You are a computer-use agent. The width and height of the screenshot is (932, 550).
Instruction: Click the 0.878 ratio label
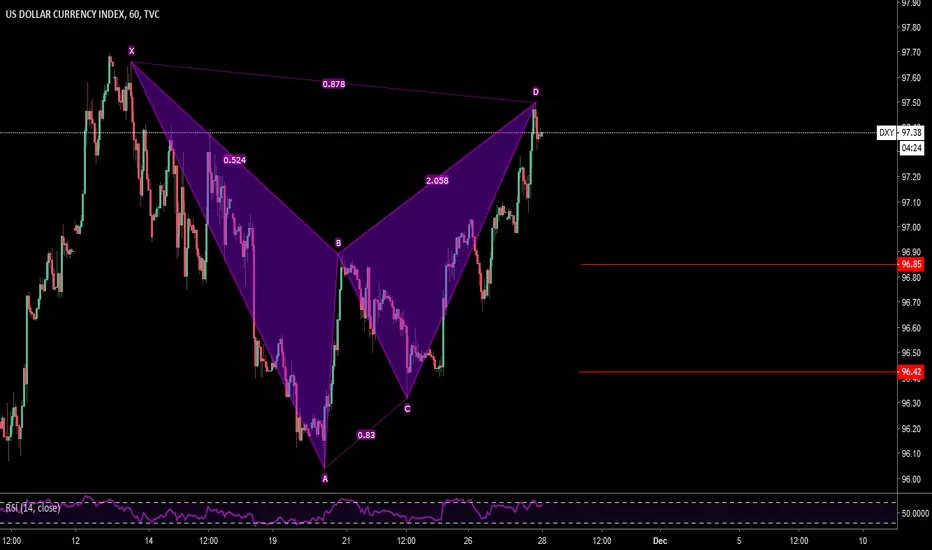point(333,84)
